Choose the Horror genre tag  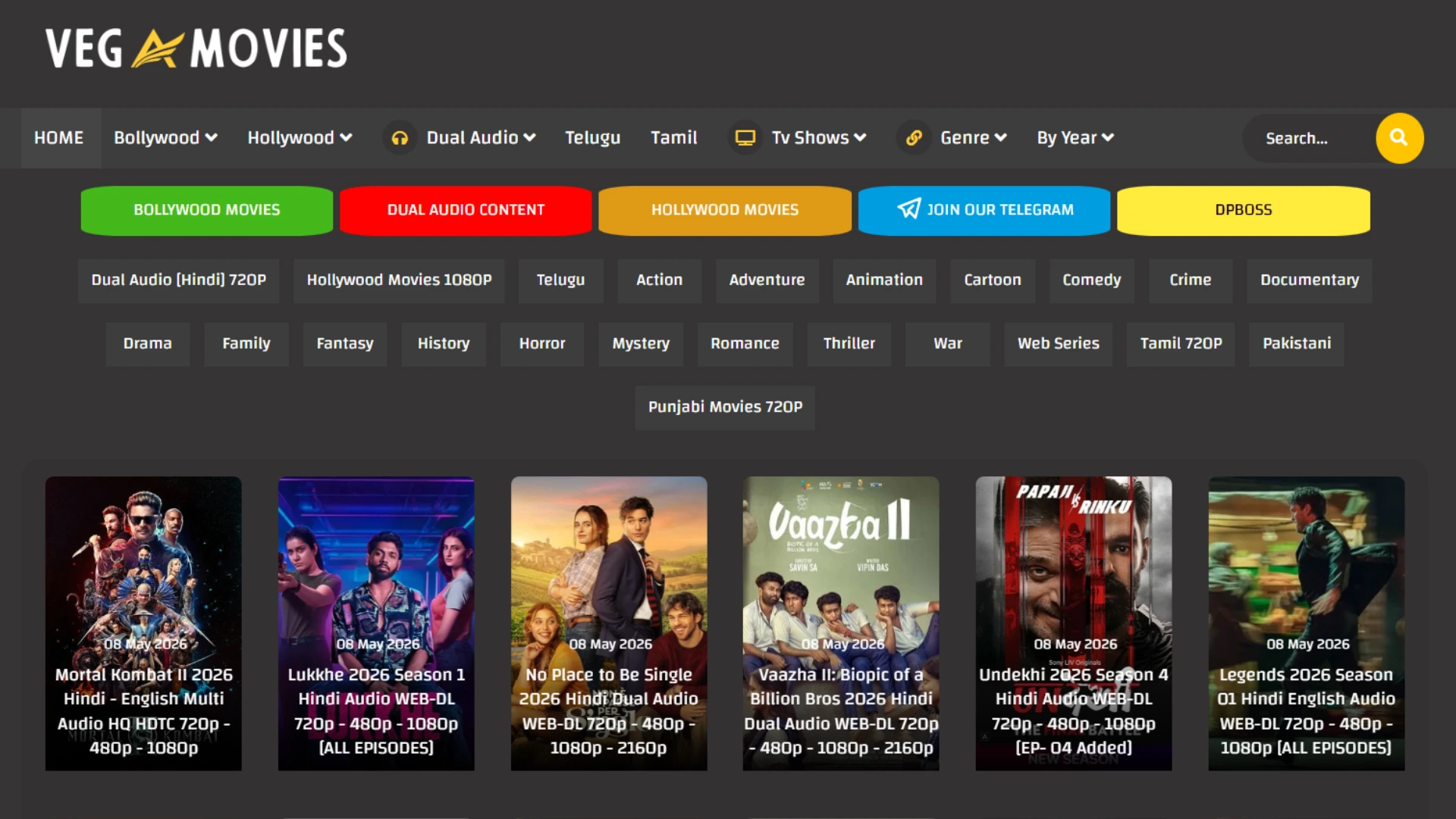tap(542, 344)
